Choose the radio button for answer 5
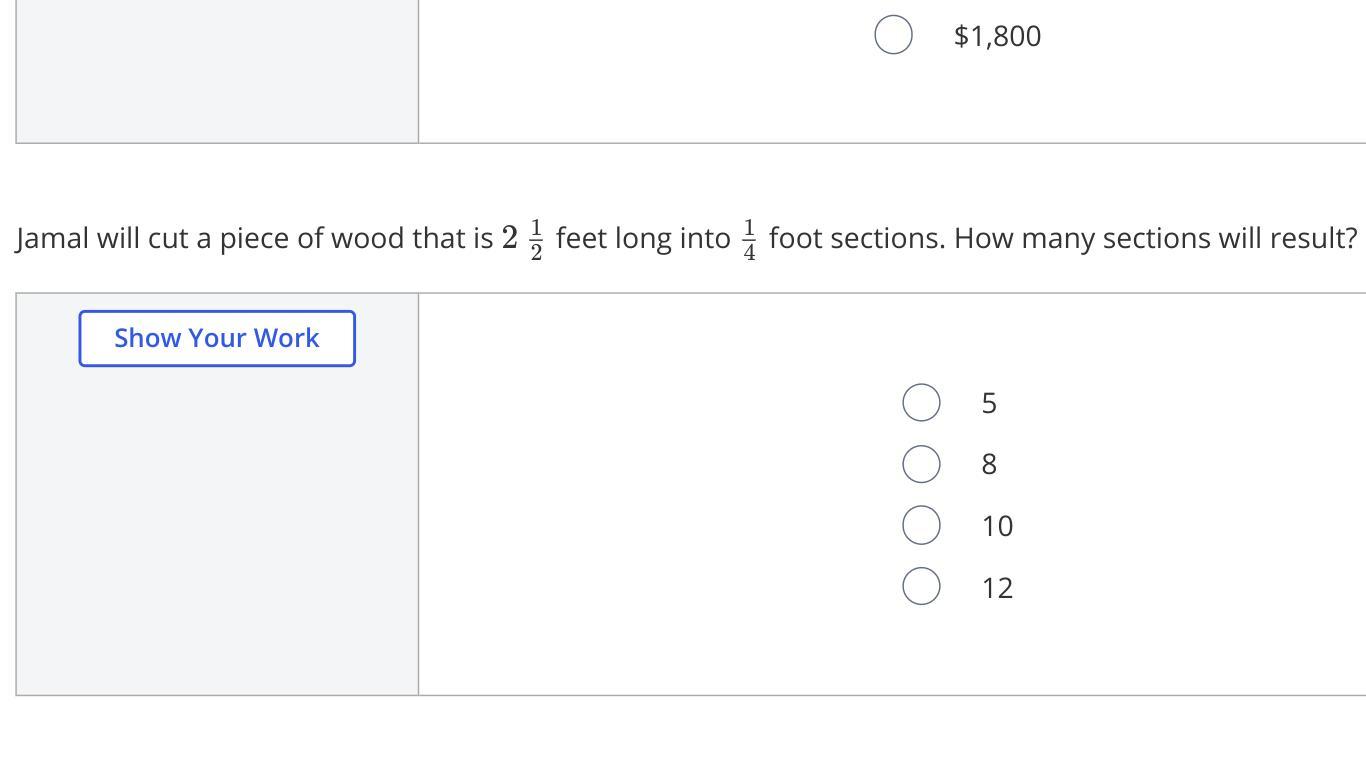 click(x=920, y=402)
